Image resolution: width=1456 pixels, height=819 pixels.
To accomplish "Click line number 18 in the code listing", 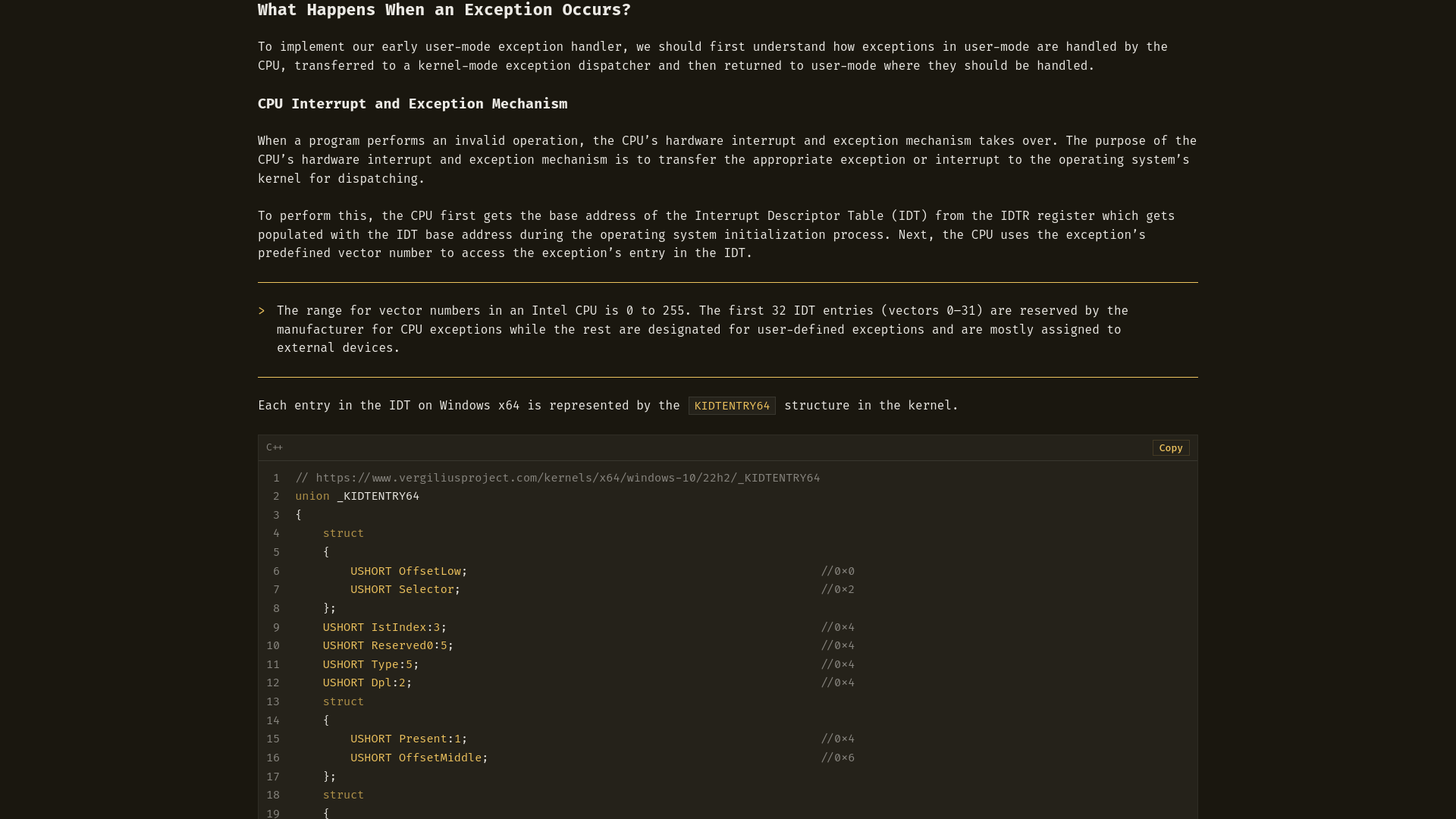I will [x=273, y=795].
